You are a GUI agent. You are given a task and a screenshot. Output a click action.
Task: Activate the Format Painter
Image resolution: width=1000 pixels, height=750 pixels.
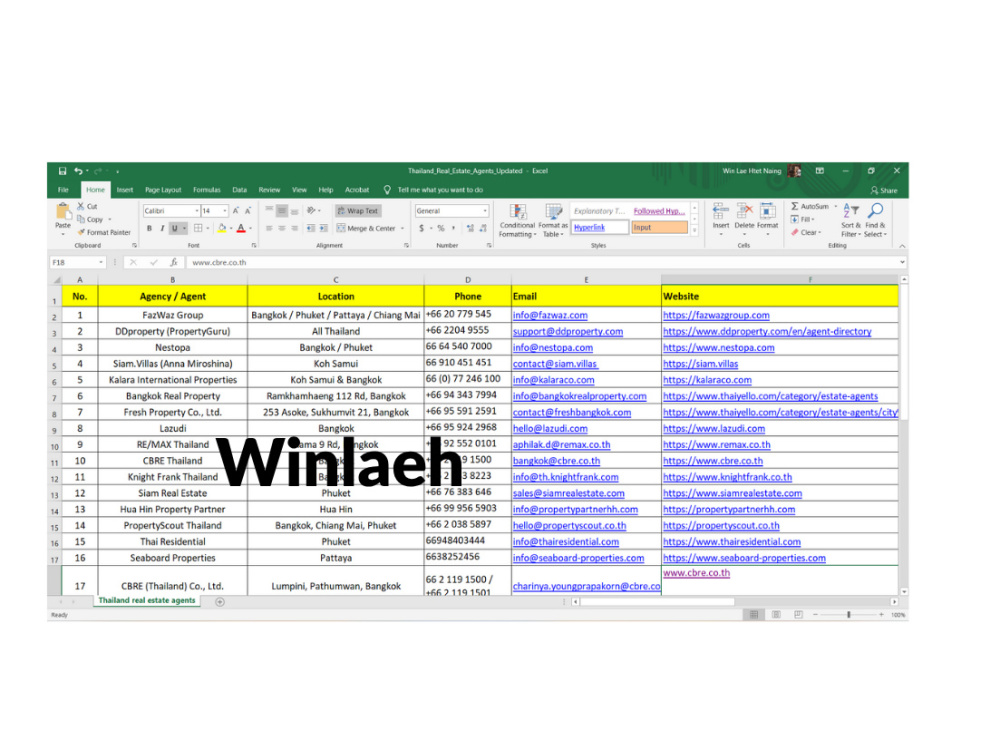pos(104,232)
